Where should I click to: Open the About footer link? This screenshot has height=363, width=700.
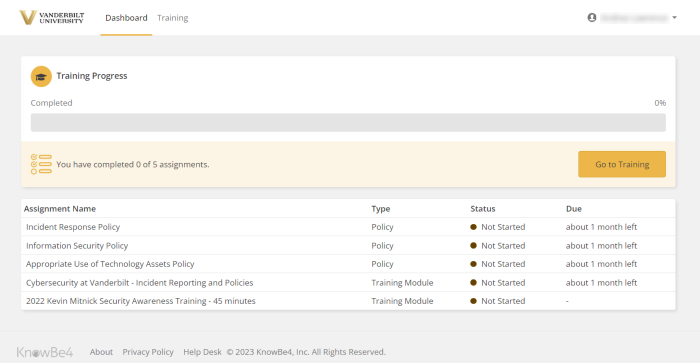101,352
